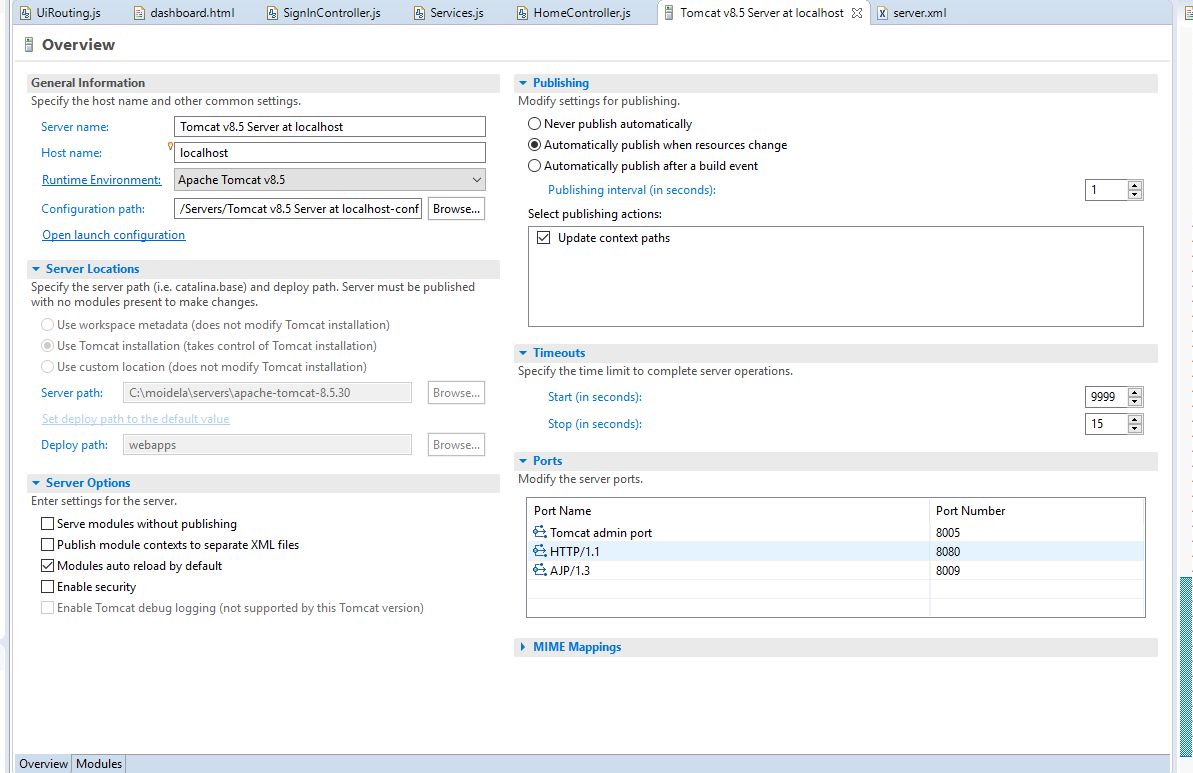The image size is (1193, 773).
Task: Click the Runtime Environment link
Action: click(101, 180)
